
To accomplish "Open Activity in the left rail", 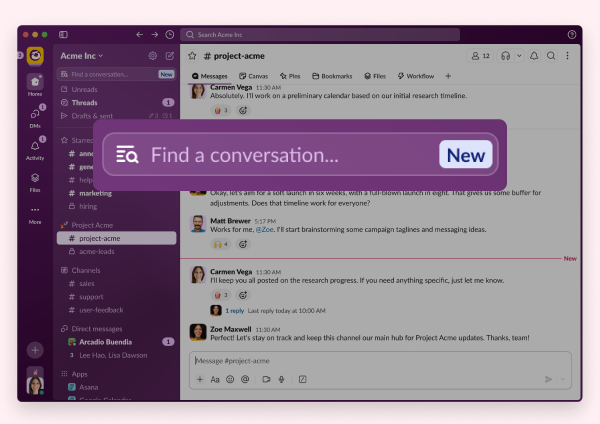I will point(35,149).
